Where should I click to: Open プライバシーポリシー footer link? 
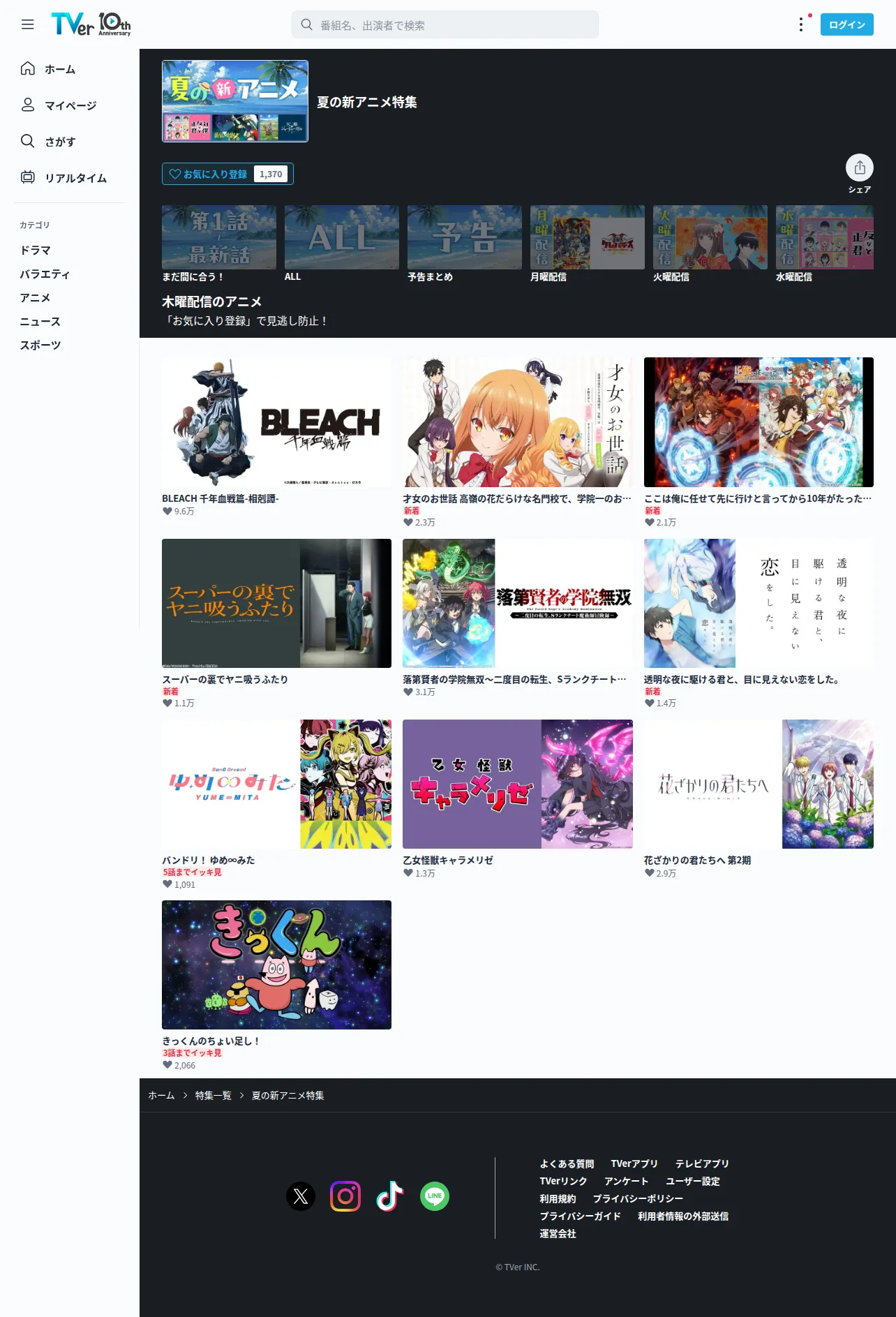coord(638,1198)
